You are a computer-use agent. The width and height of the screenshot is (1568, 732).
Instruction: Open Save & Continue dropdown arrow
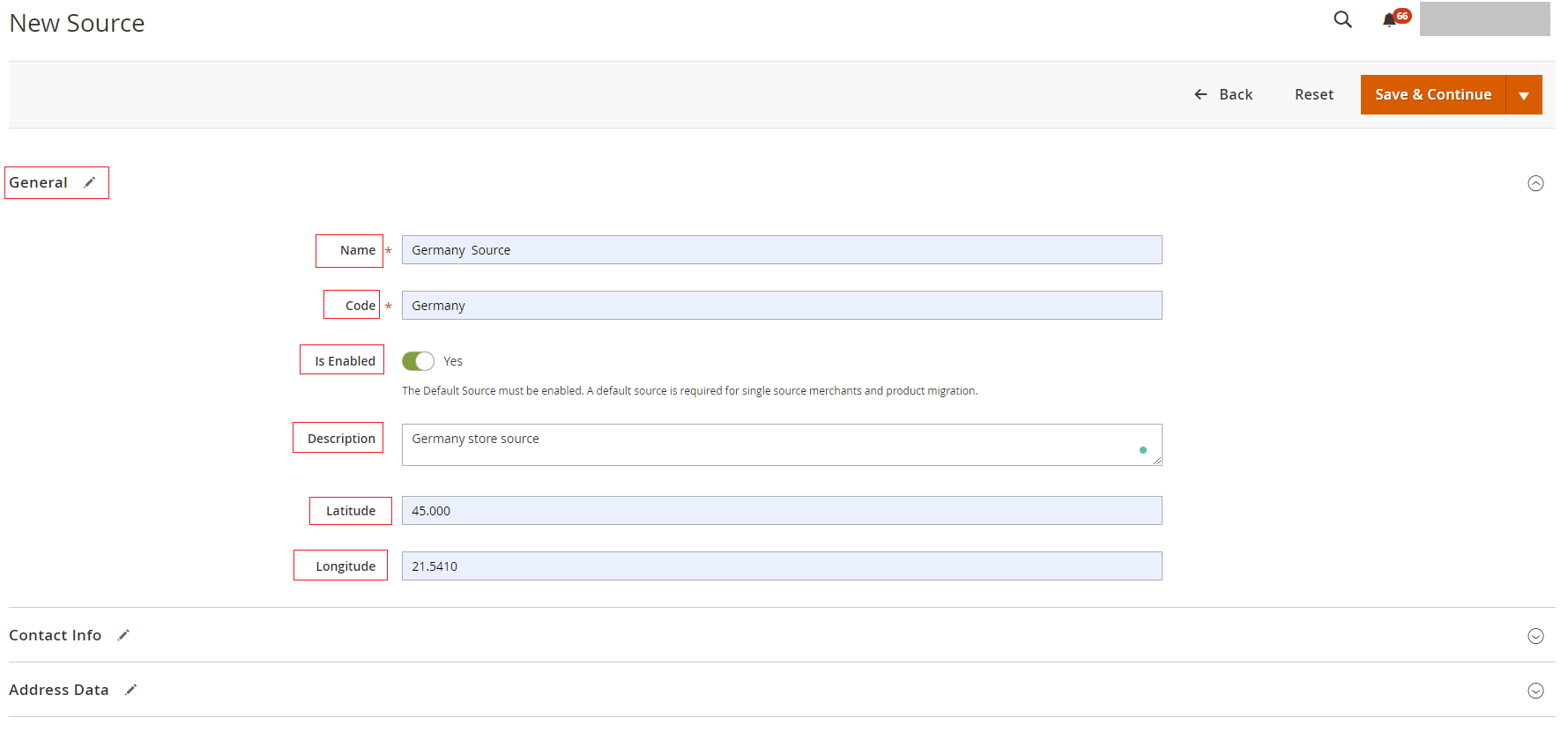tap(1524, 95)
